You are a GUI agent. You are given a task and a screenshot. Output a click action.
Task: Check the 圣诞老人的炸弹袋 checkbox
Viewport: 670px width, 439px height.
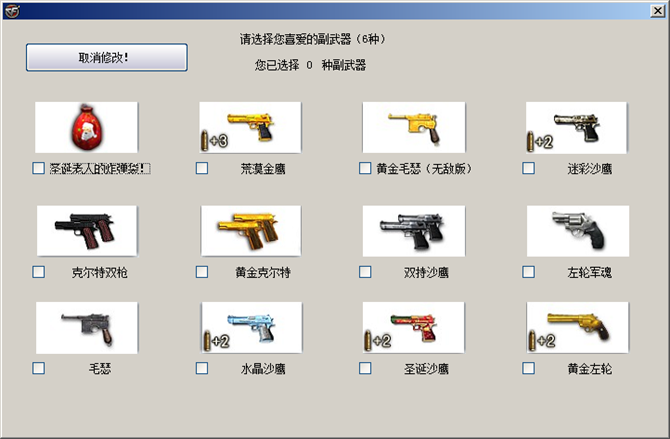click(x=38, y=168)
